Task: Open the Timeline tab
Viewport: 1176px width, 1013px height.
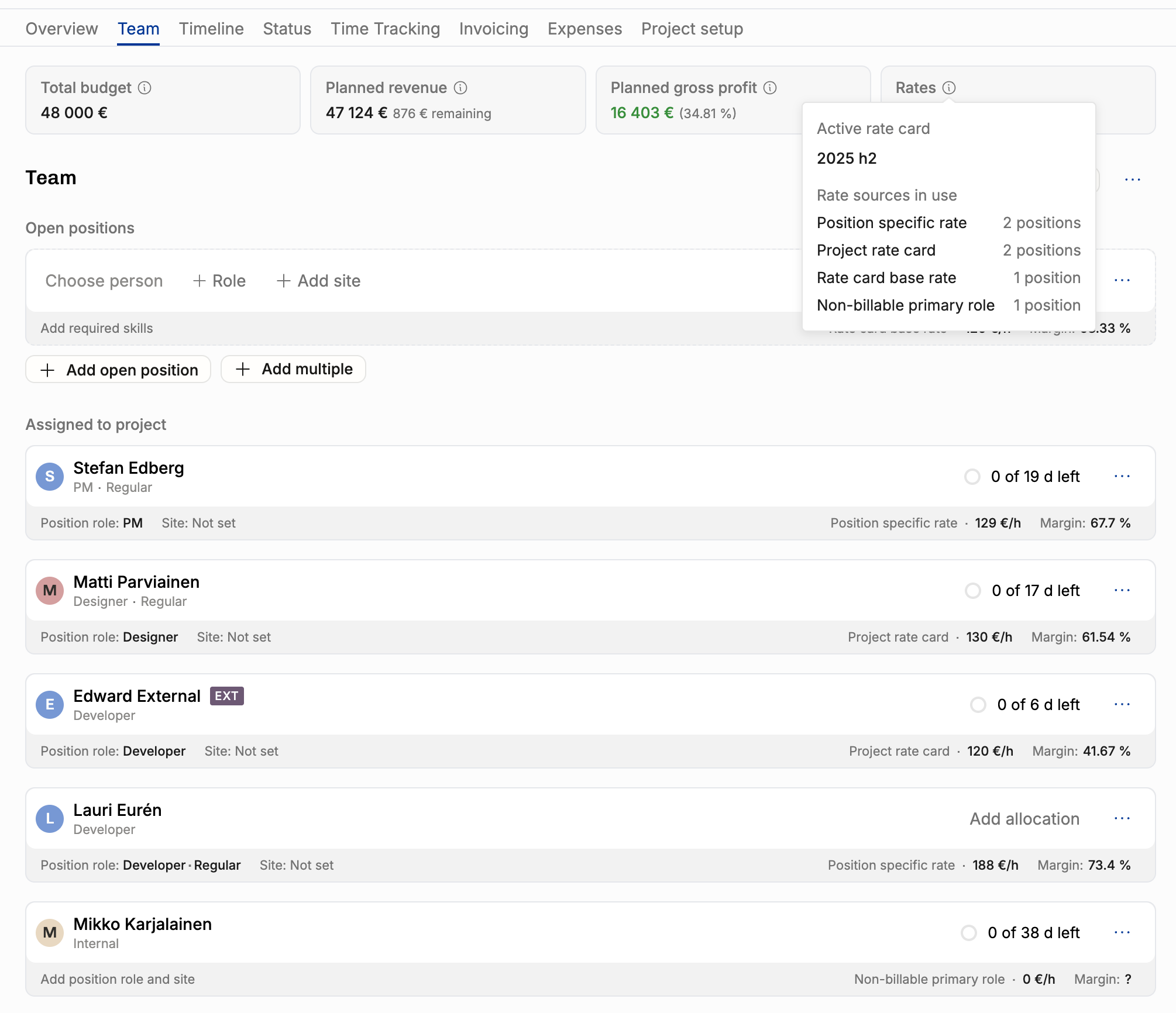Action: (x=211, y=29)
